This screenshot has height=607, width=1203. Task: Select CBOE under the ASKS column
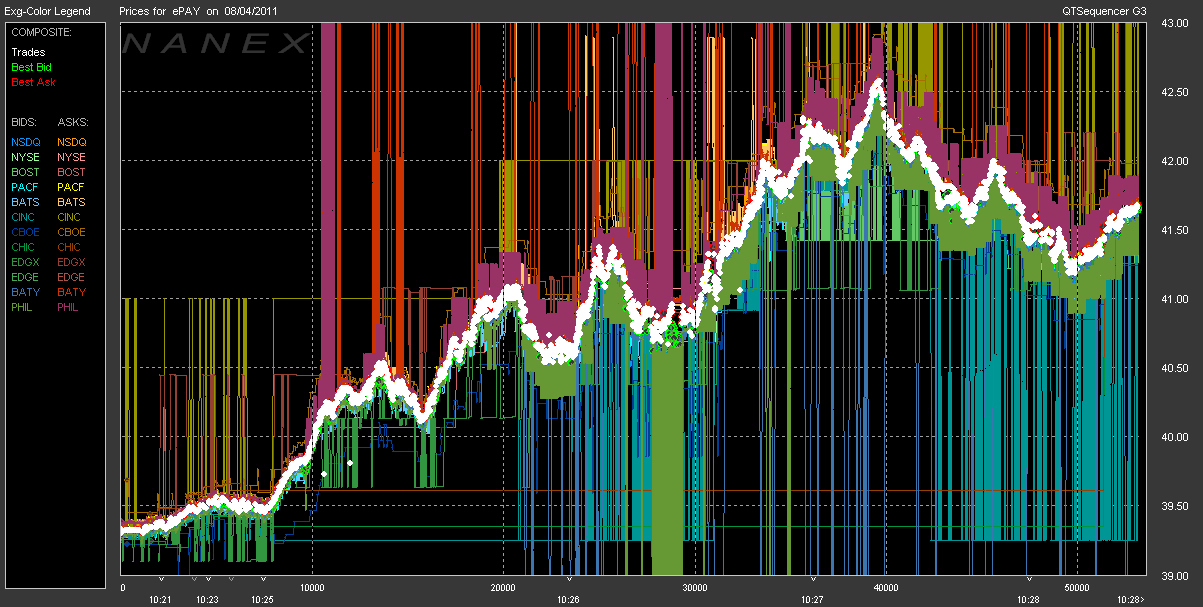coord(72,232)
